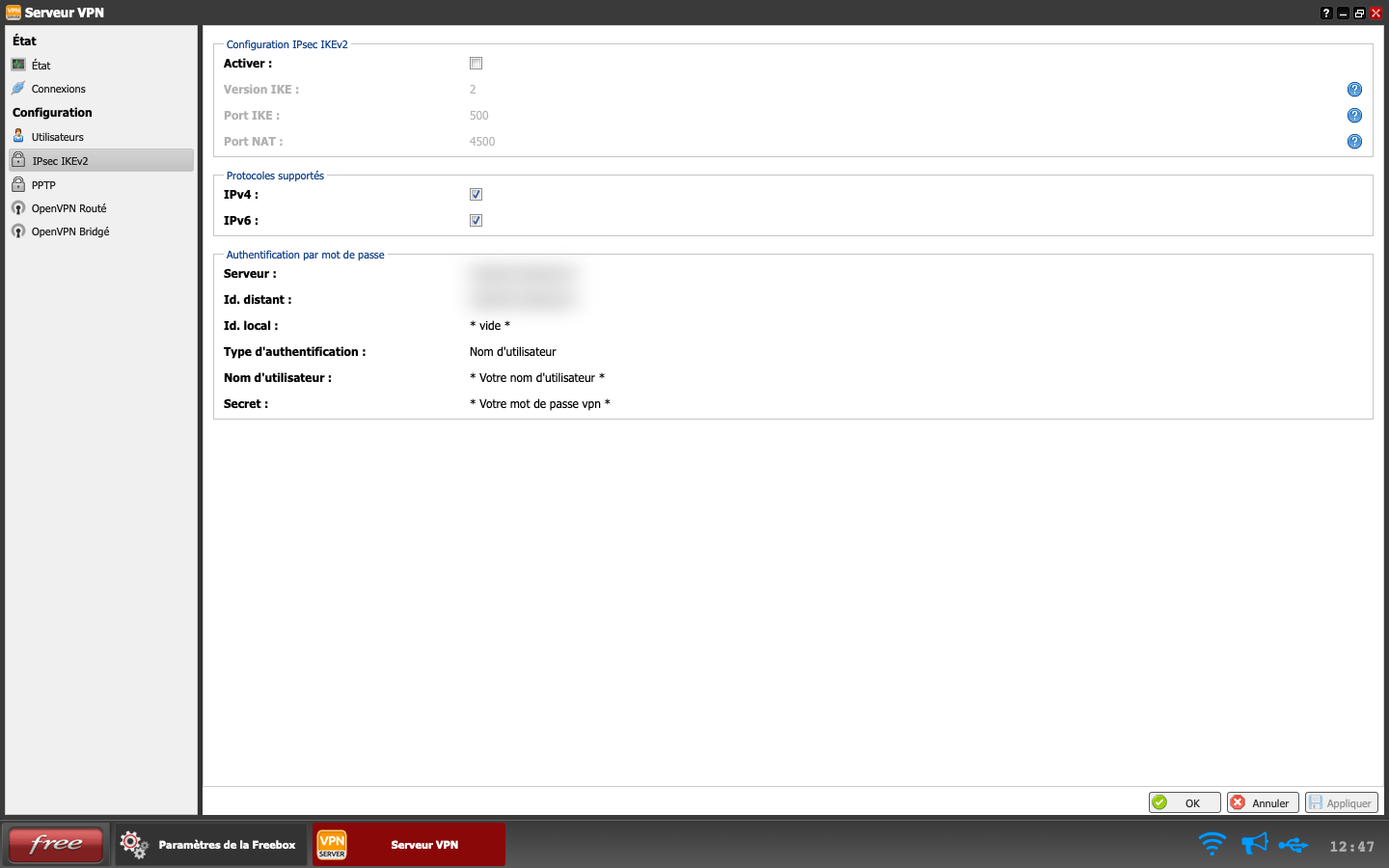Click the Appliquer button
Screen dimensions: 1389x868
tap(1341, 802)
